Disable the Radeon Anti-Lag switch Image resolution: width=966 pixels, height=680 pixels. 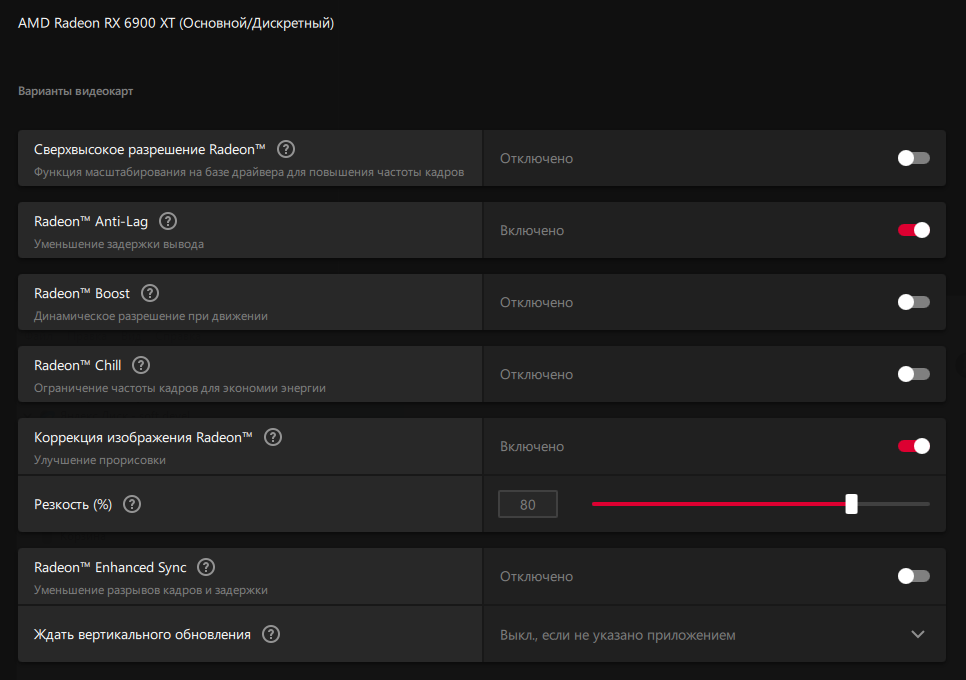(913, 230)
